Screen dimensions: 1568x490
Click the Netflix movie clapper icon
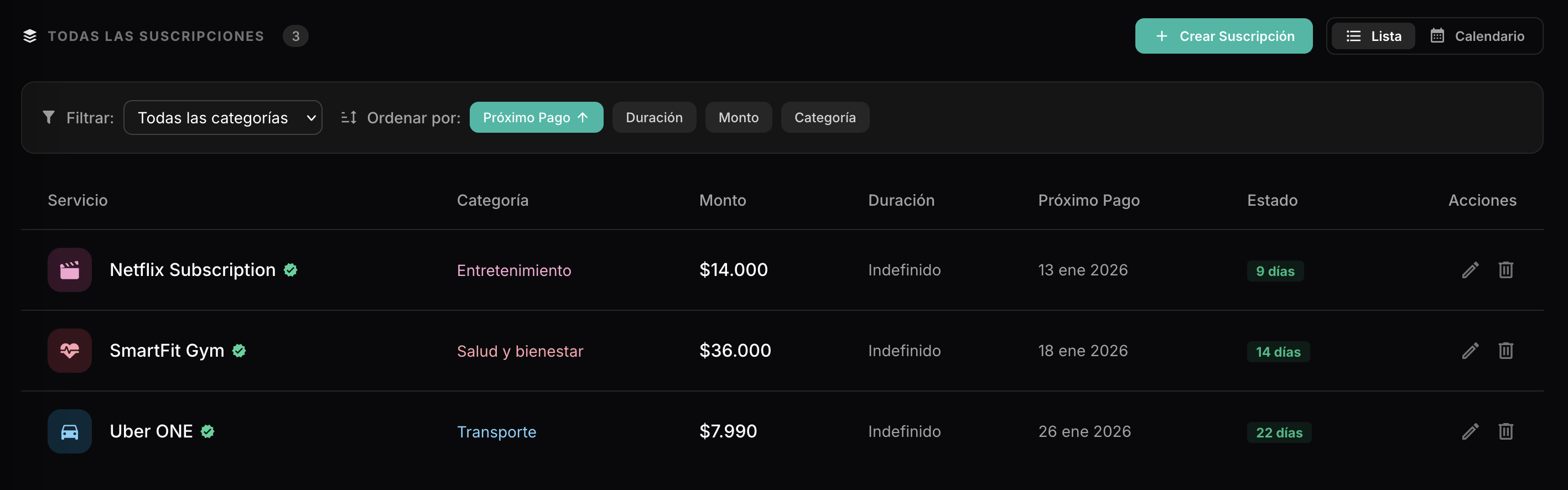pos(69,270)
